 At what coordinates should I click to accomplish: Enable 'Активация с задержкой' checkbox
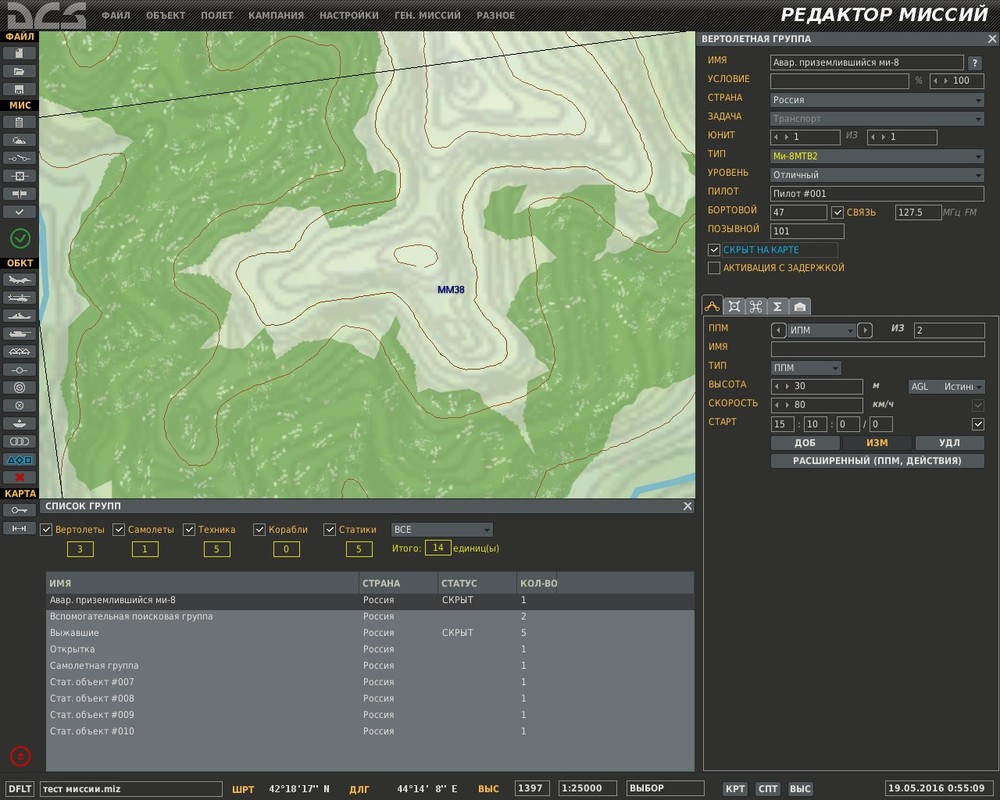point(714,268)
